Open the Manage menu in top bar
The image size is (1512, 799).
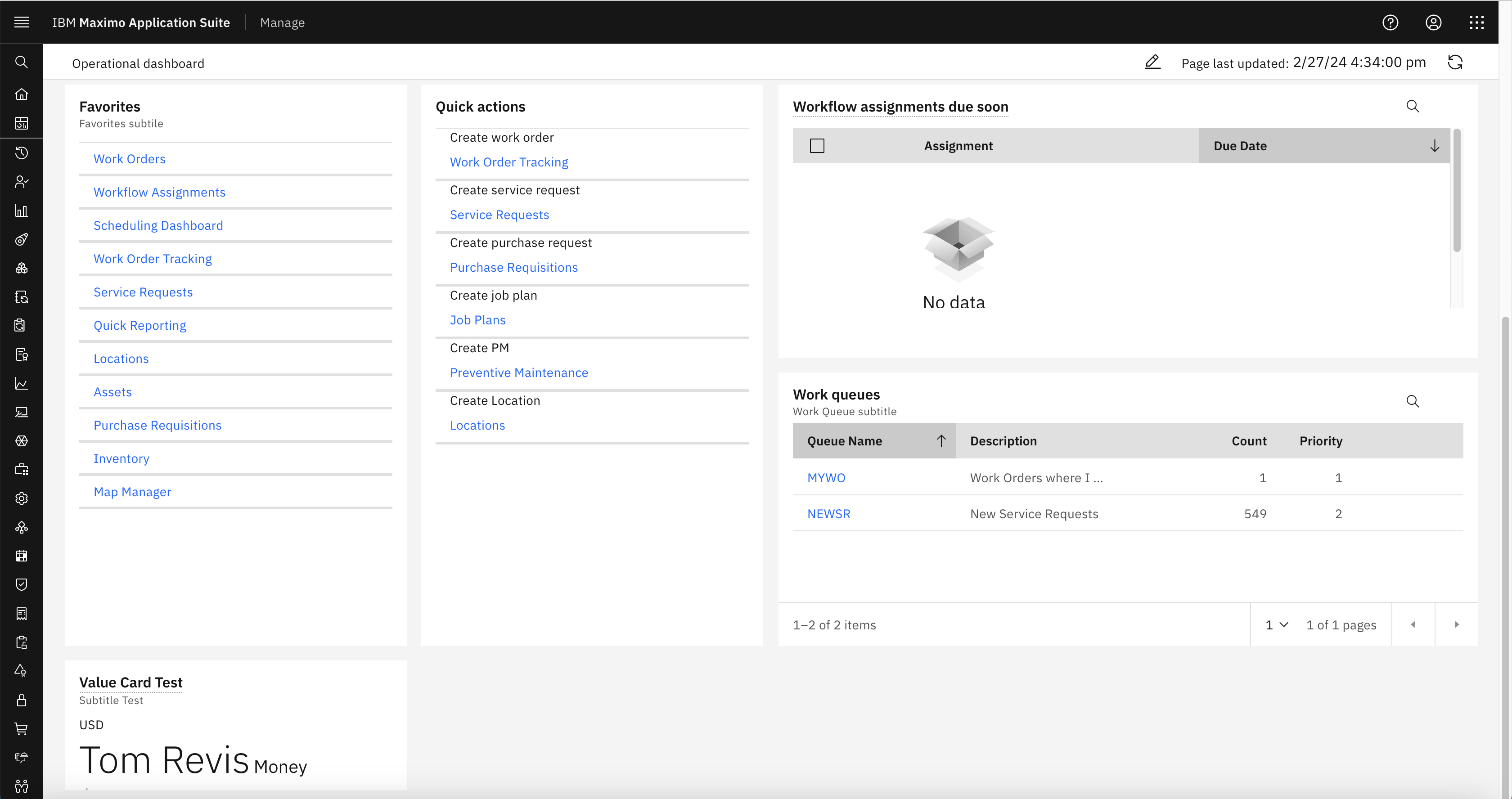(282, 22)
